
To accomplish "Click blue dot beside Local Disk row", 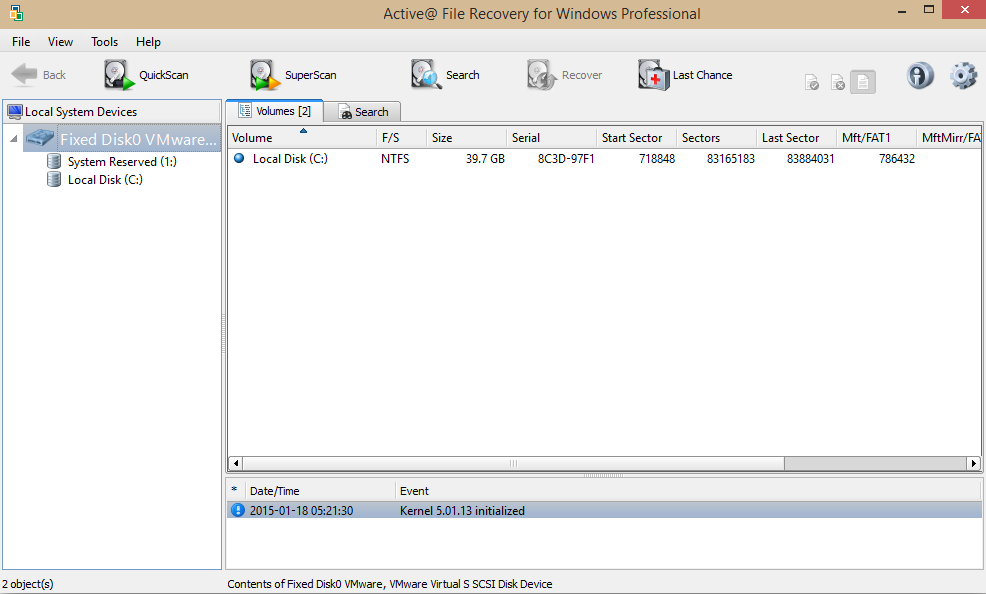I will point(239,158).
